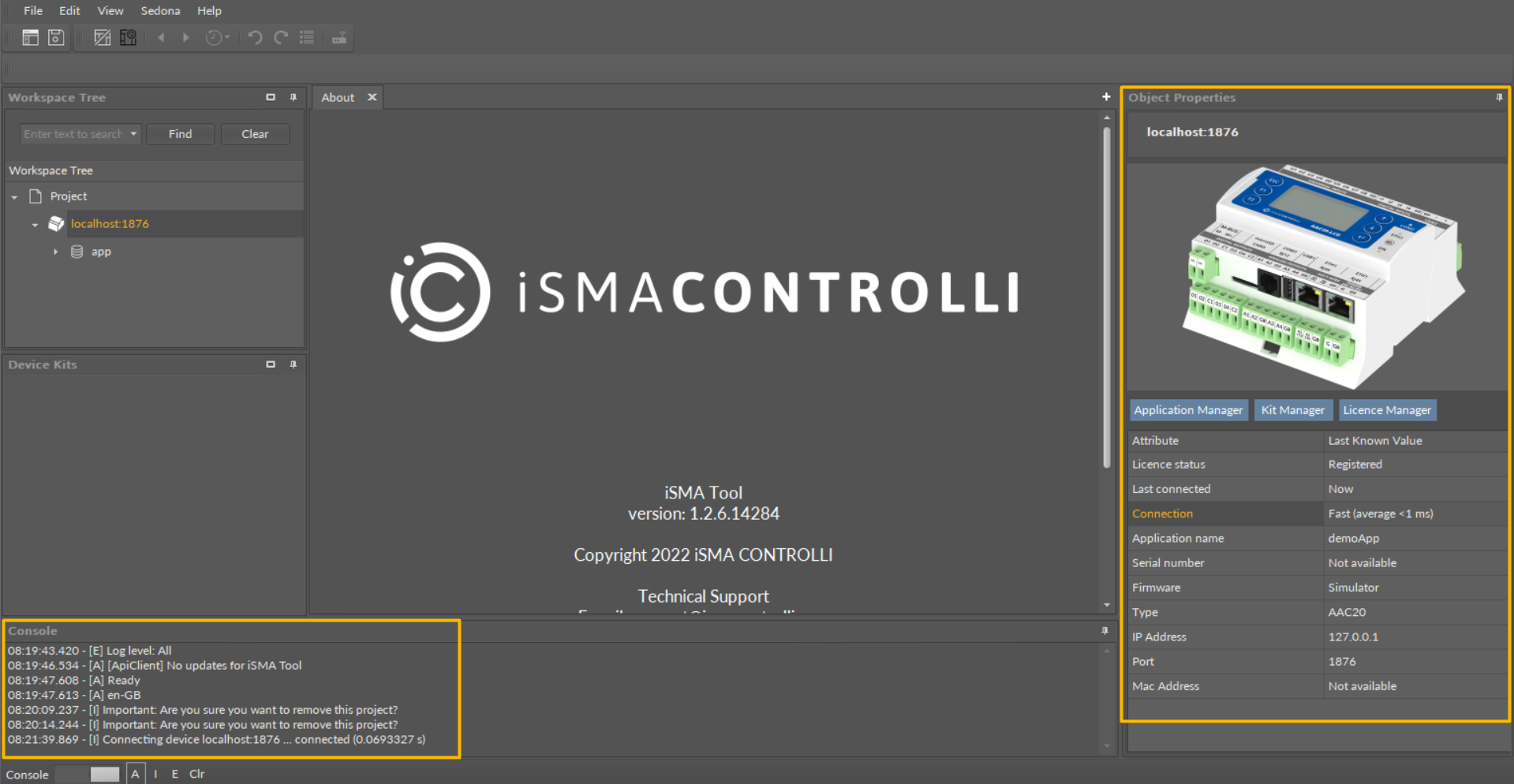This screenshot has height=784, width=1514.
Task: Click the undo icon
Action: tap(255, 37)
